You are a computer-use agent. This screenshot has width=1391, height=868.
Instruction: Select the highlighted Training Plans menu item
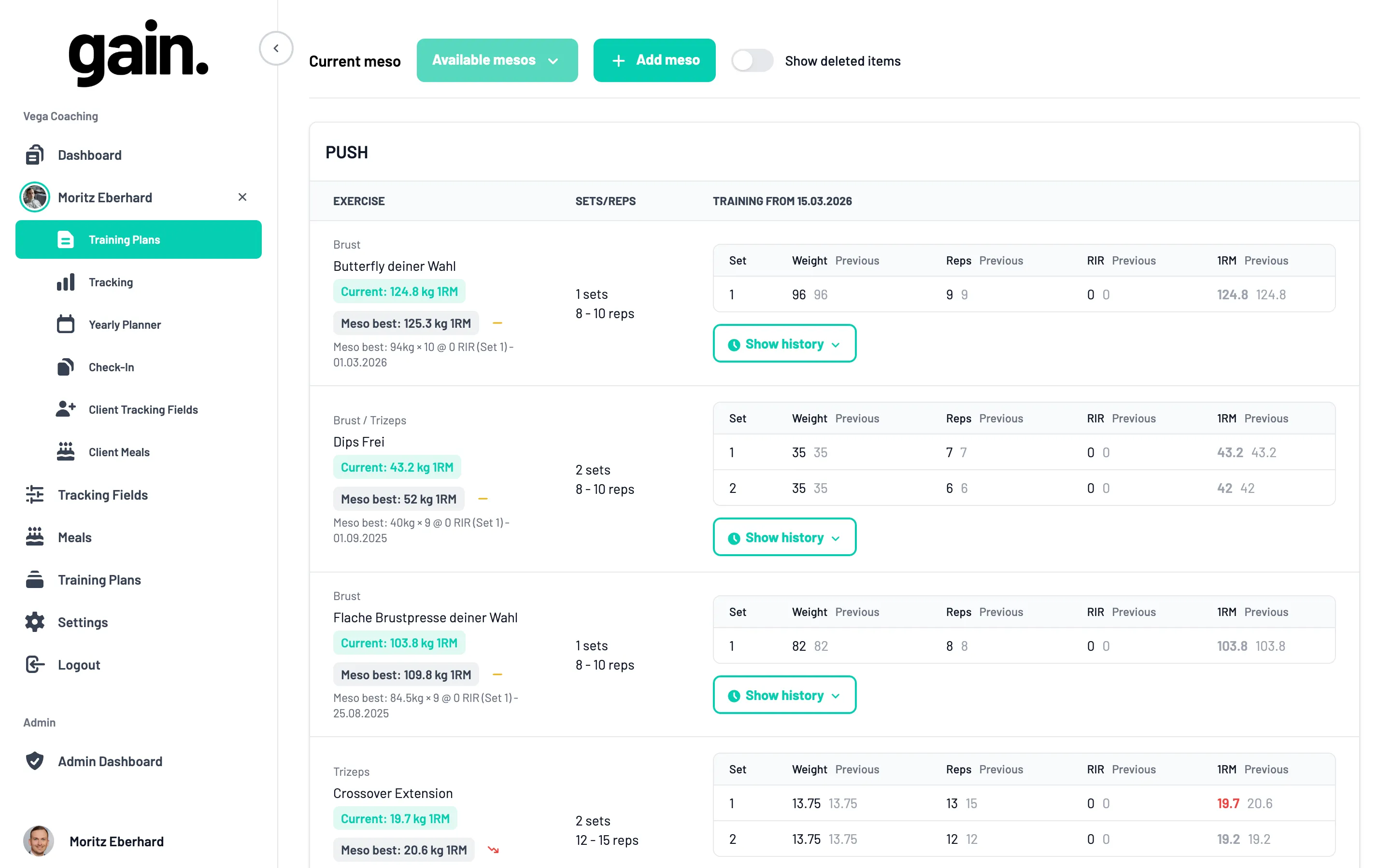point(139,239)
